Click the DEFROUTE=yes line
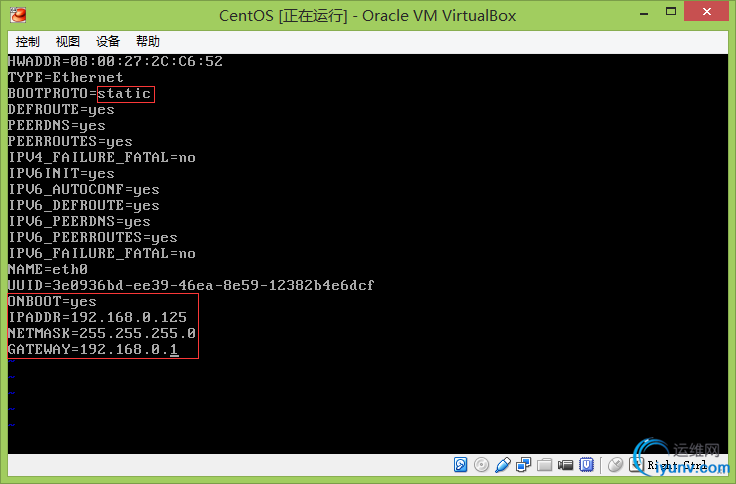Image resolution: width=736 pixels, height=484 pixels. [61, 109]
